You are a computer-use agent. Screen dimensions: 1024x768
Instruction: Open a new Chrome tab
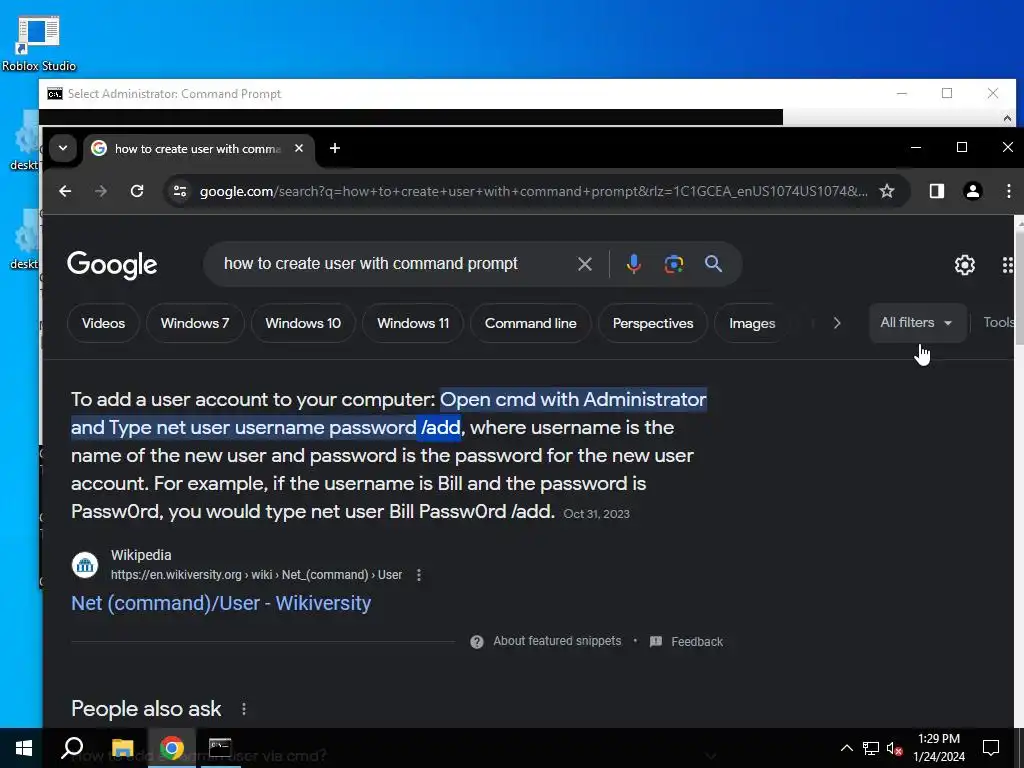(x=334, y=148)
